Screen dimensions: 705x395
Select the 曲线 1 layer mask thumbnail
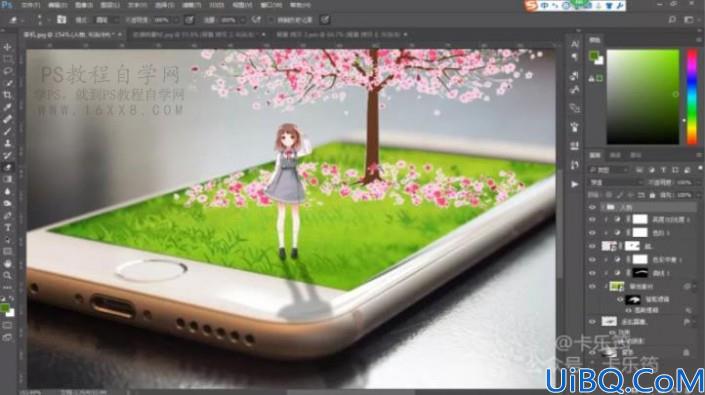coord(640,273)
